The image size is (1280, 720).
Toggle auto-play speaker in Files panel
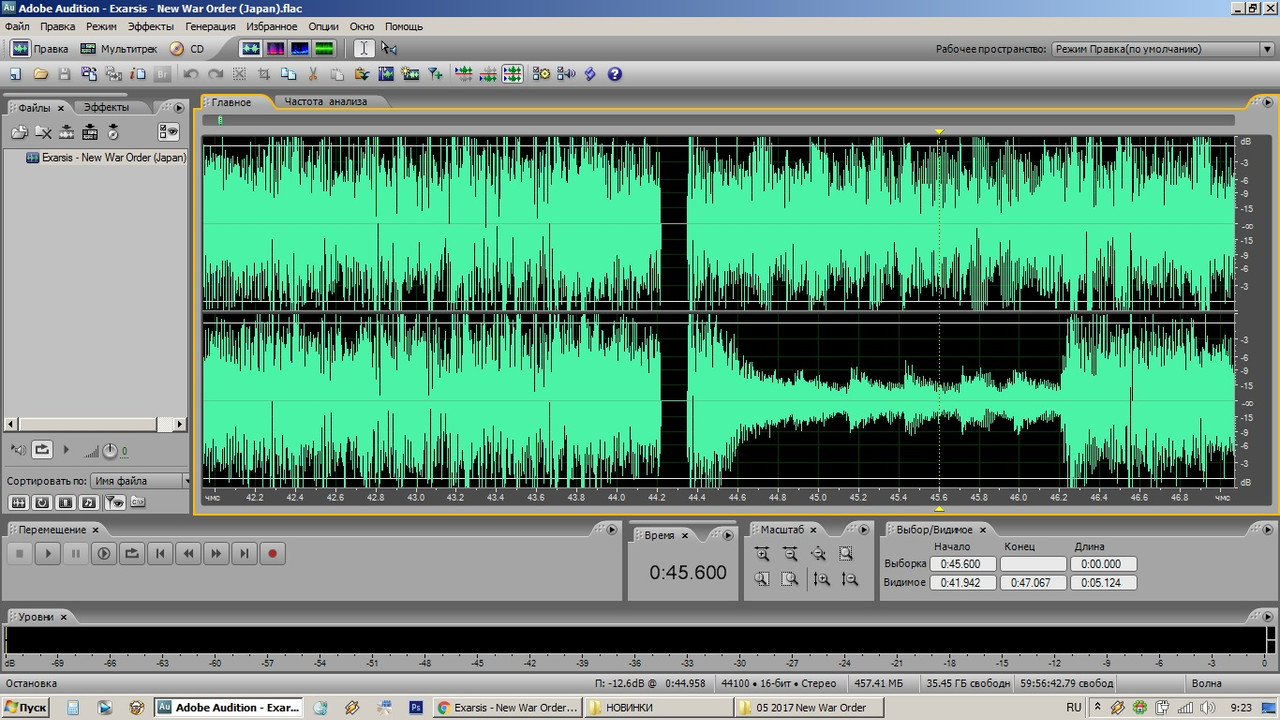pos(17,450)
